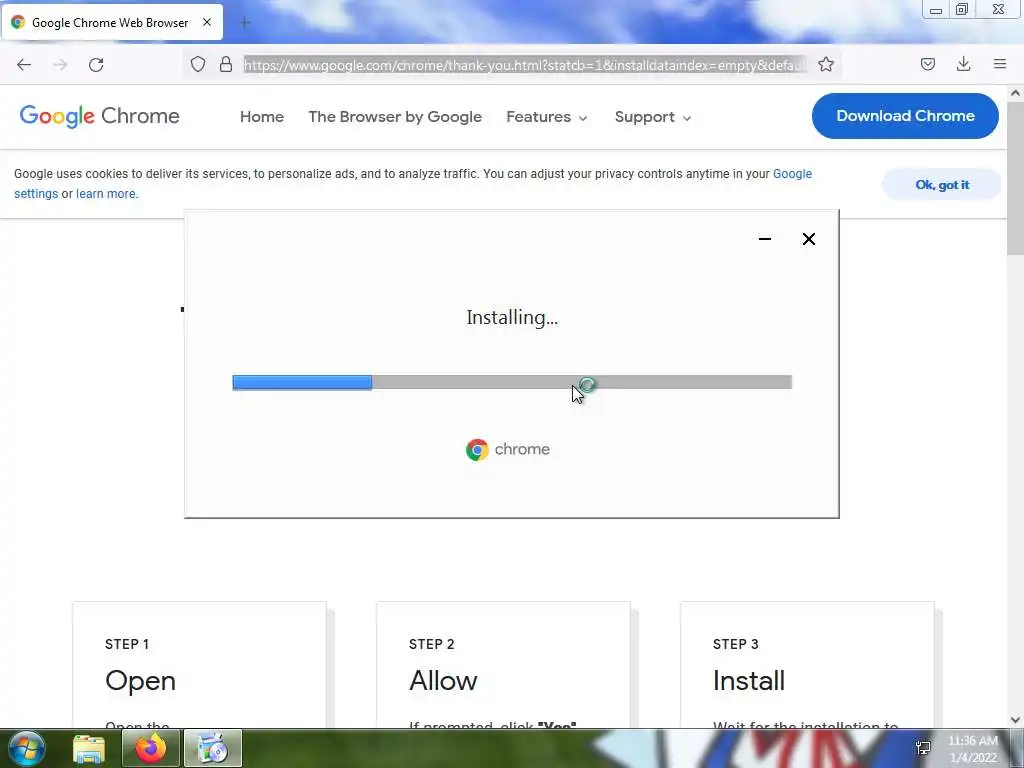Click the scrollbar down arrow
This screenshot has height=768, width=1024.
pyautogui.click(x=1015, y=720)
